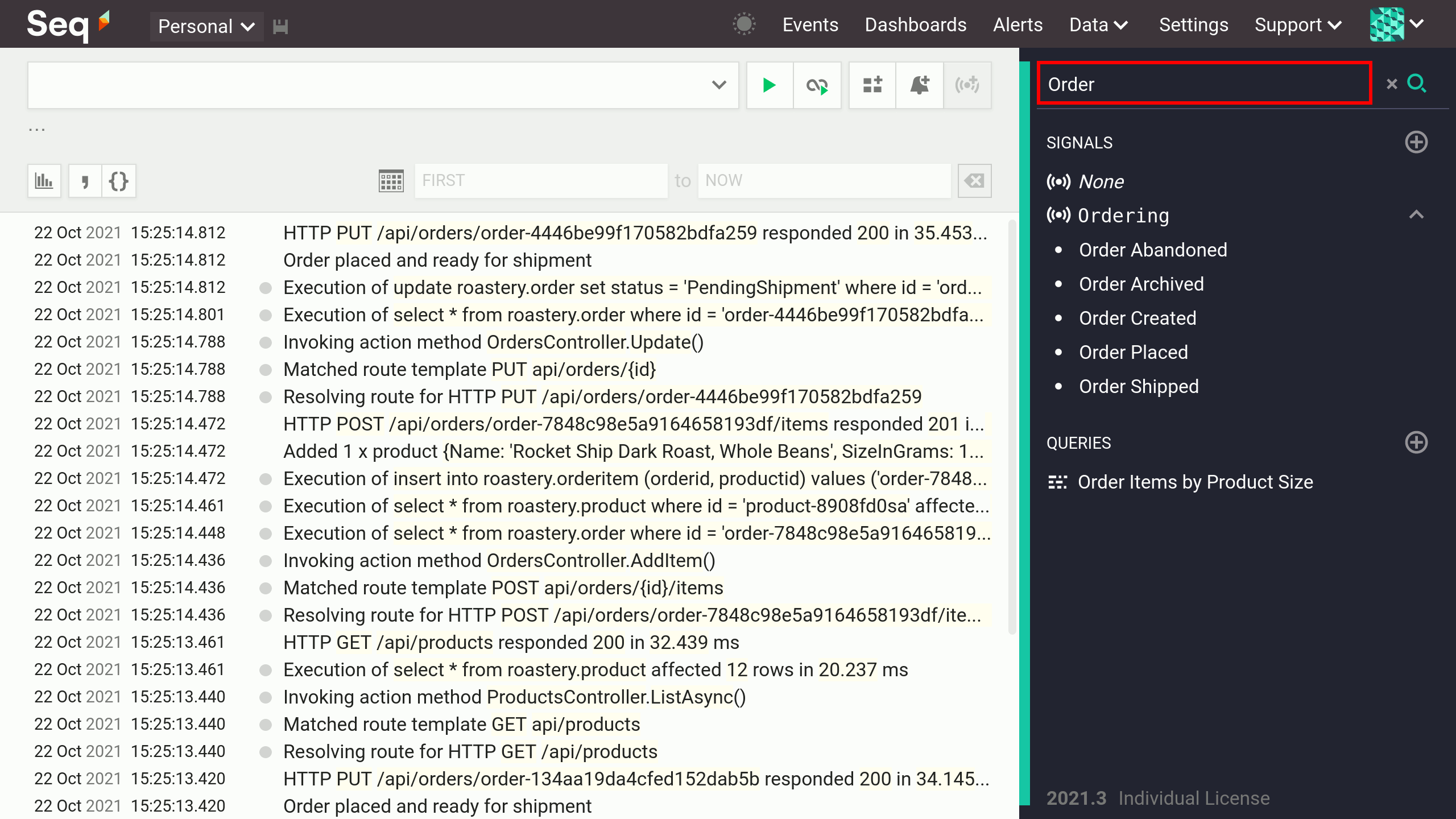Screen dimensions: 1456x819
Task: Open 'HTTP GET /api/products responded 200' event
Action: tap(511, 642)
